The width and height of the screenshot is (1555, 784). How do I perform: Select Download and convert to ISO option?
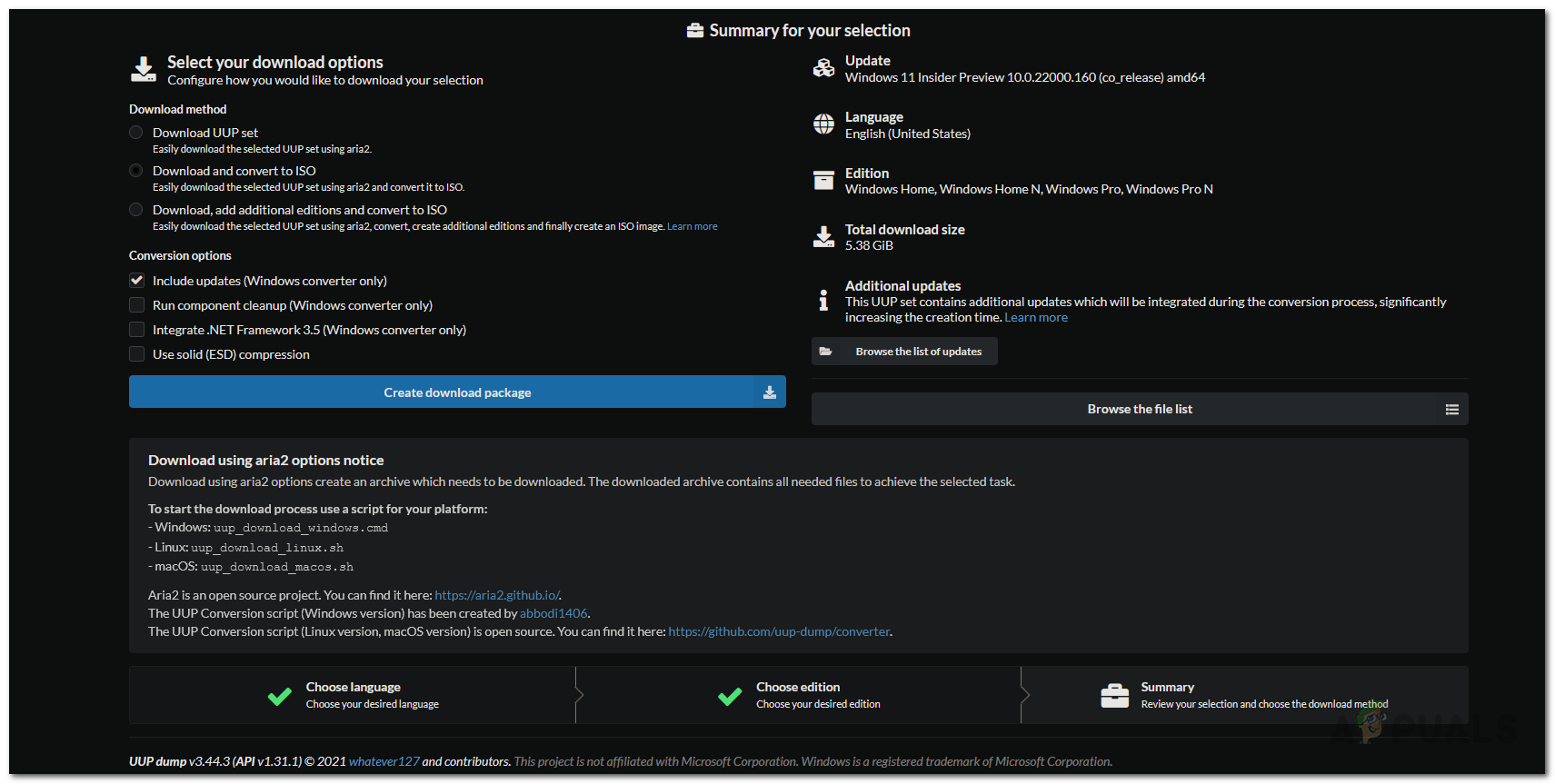136,171
